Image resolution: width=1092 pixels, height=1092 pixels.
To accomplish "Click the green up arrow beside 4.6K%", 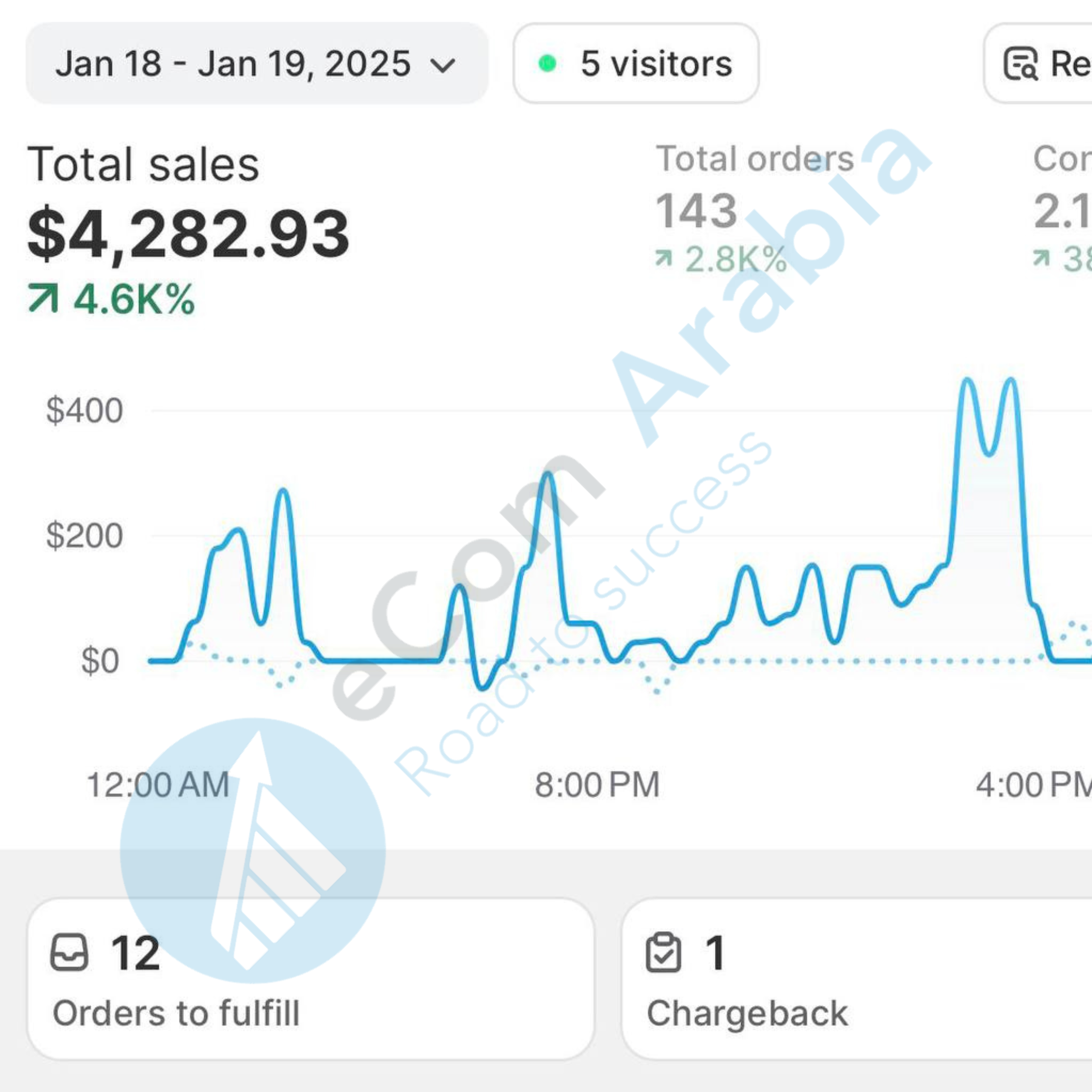I will click(x=43, y=298).
